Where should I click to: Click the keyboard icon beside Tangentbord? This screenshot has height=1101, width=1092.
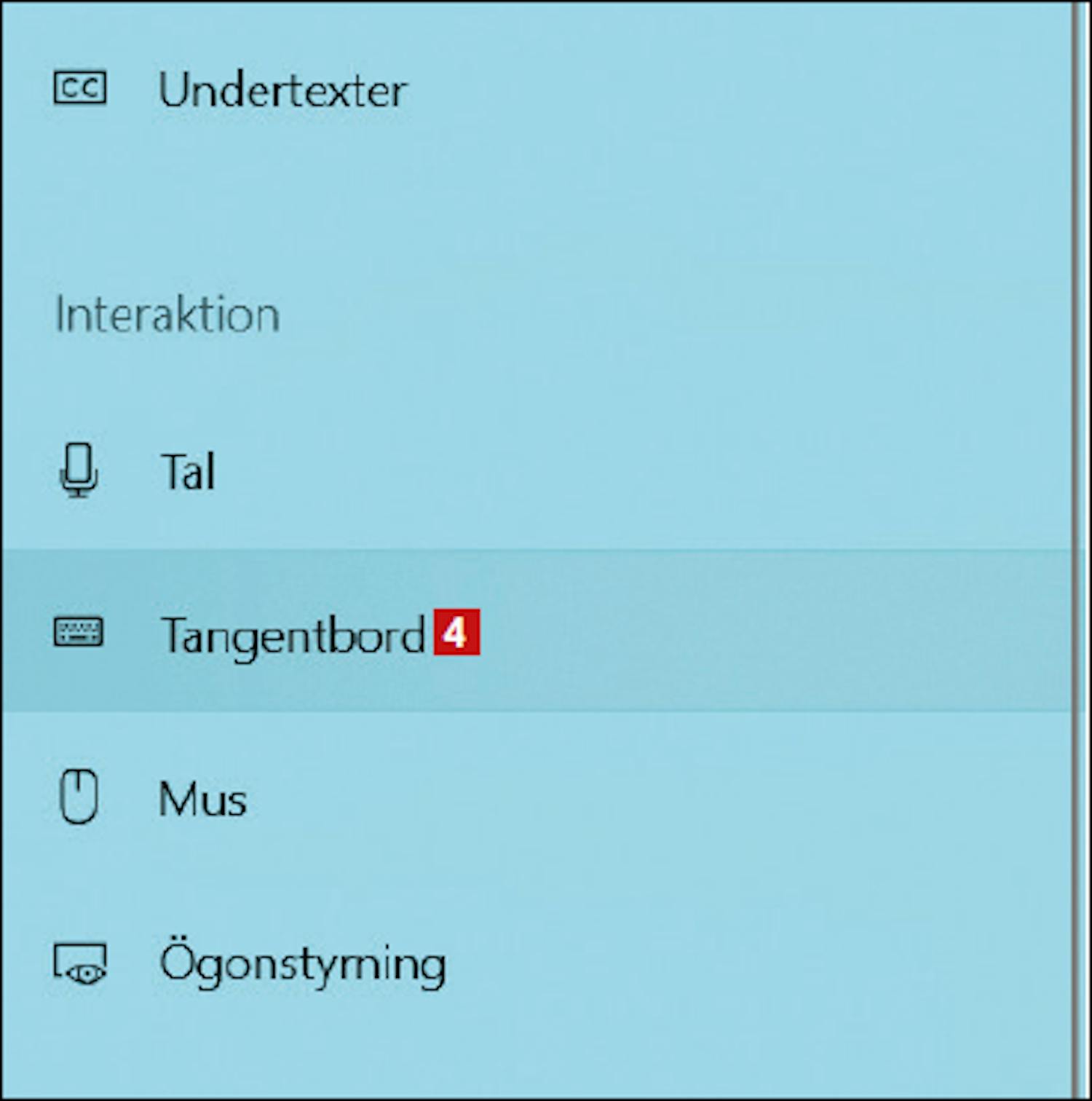click(79, 632)
